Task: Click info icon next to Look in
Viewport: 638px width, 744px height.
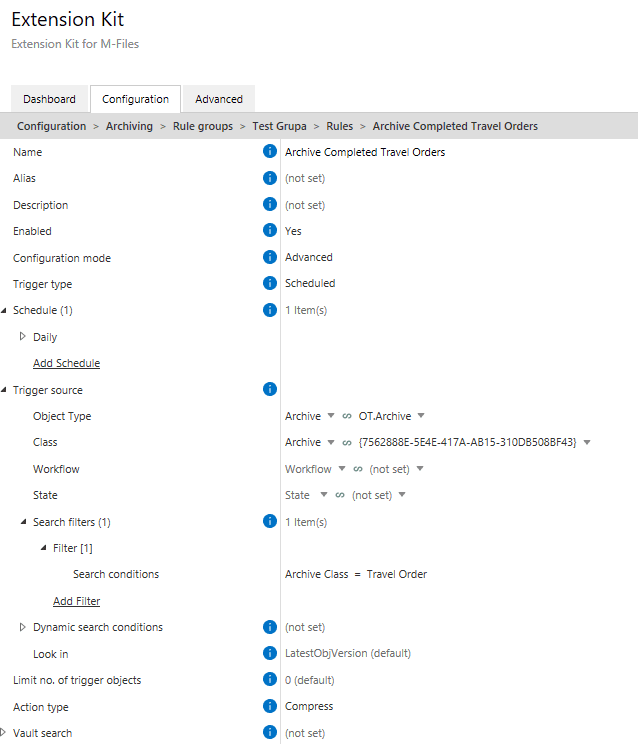Action: tap(269, 653)
